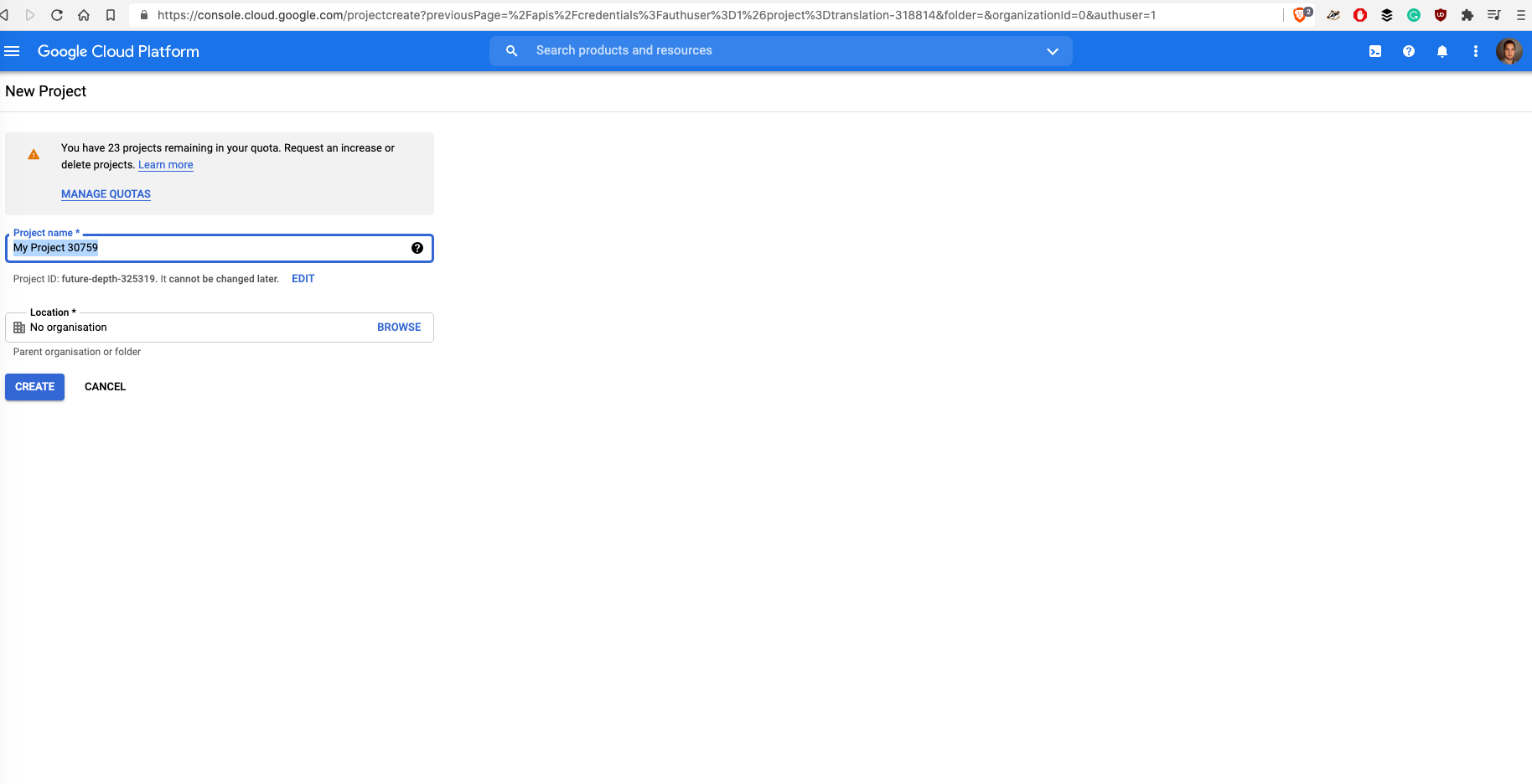This screenshot has height=784, width=1532.
Task: Click into the Project name field
Action: [220, 248]
